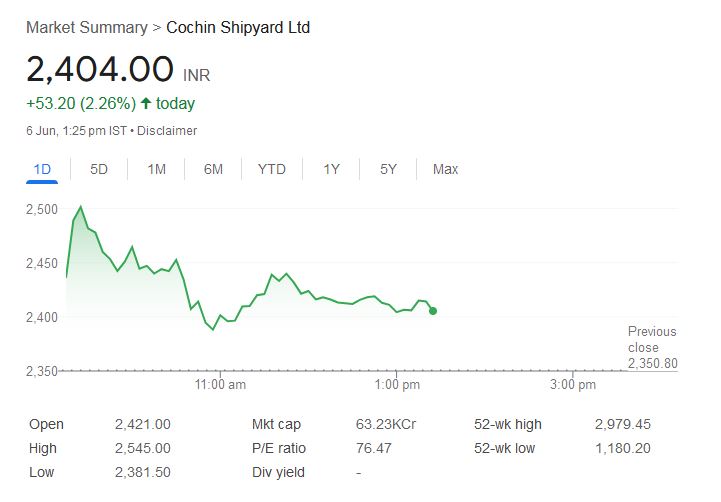The width and height of the screenshot is (721, 502).
Task: Click the 52-wk high value 2,979.45
Action: (x=622, y=424)
